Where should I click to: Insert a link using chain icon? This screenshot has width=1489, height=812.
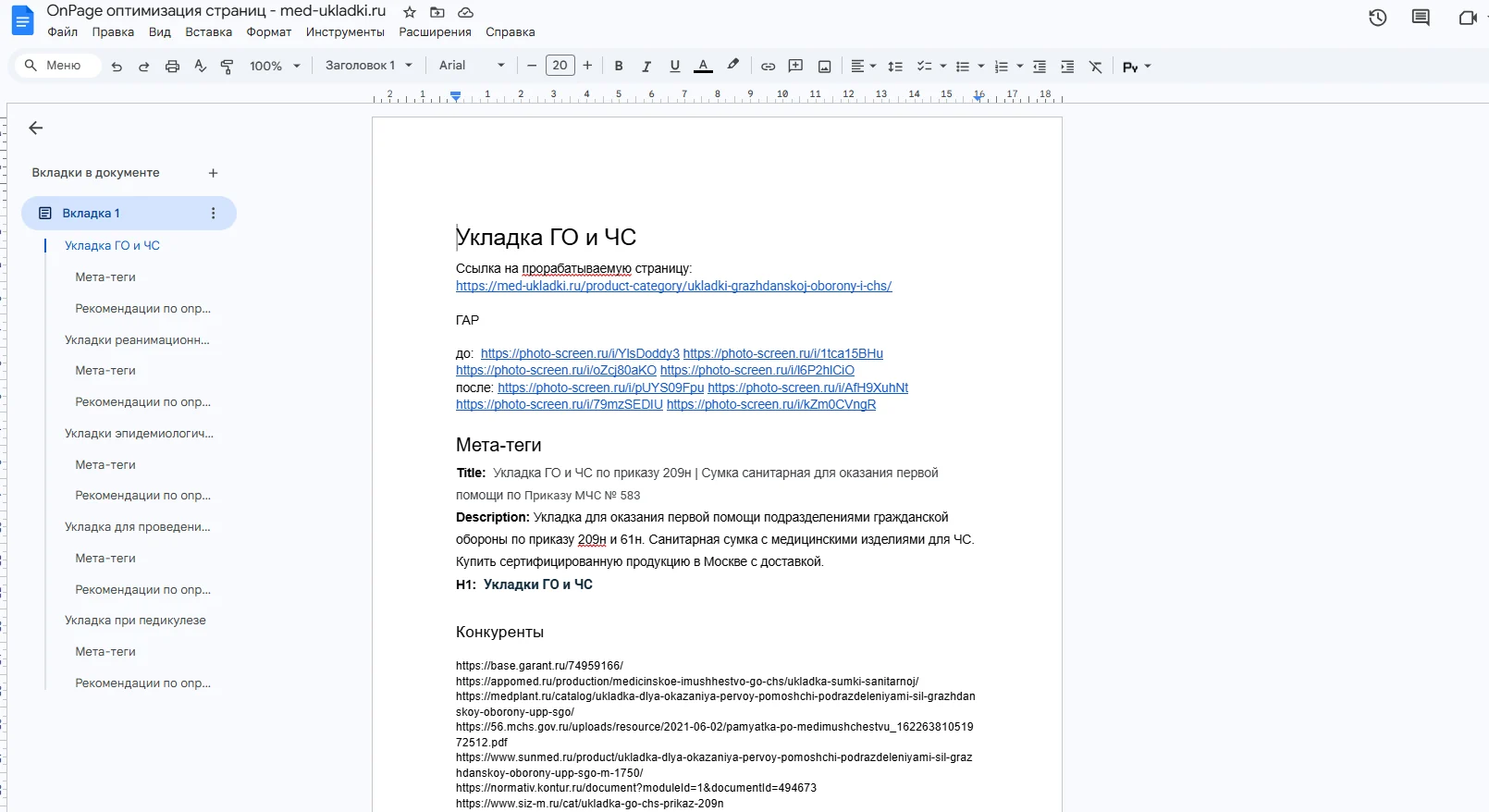coord(768,67)
